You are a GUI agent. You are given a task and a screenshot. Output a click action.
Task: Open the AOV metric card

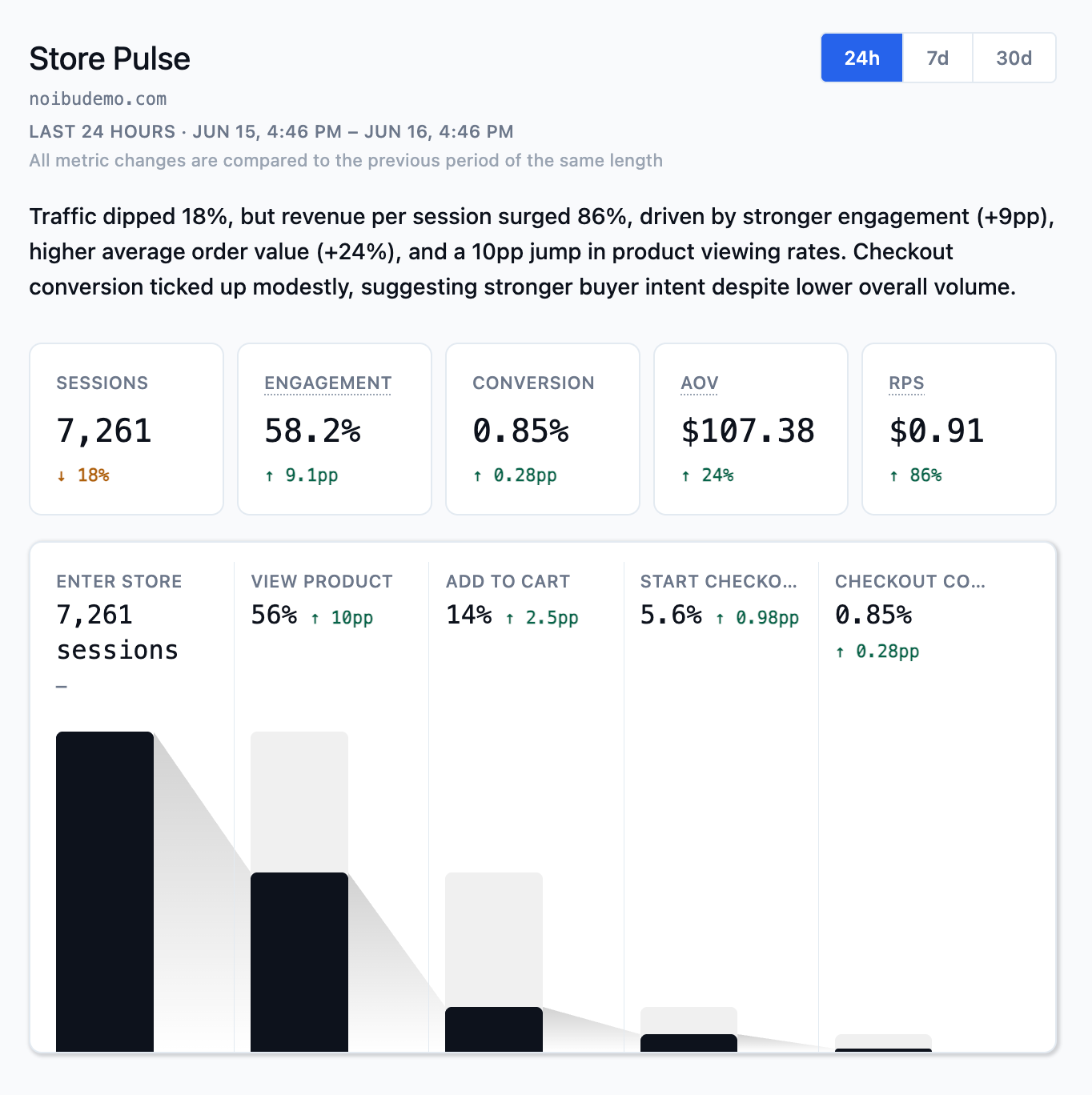(x=751, y=429)
